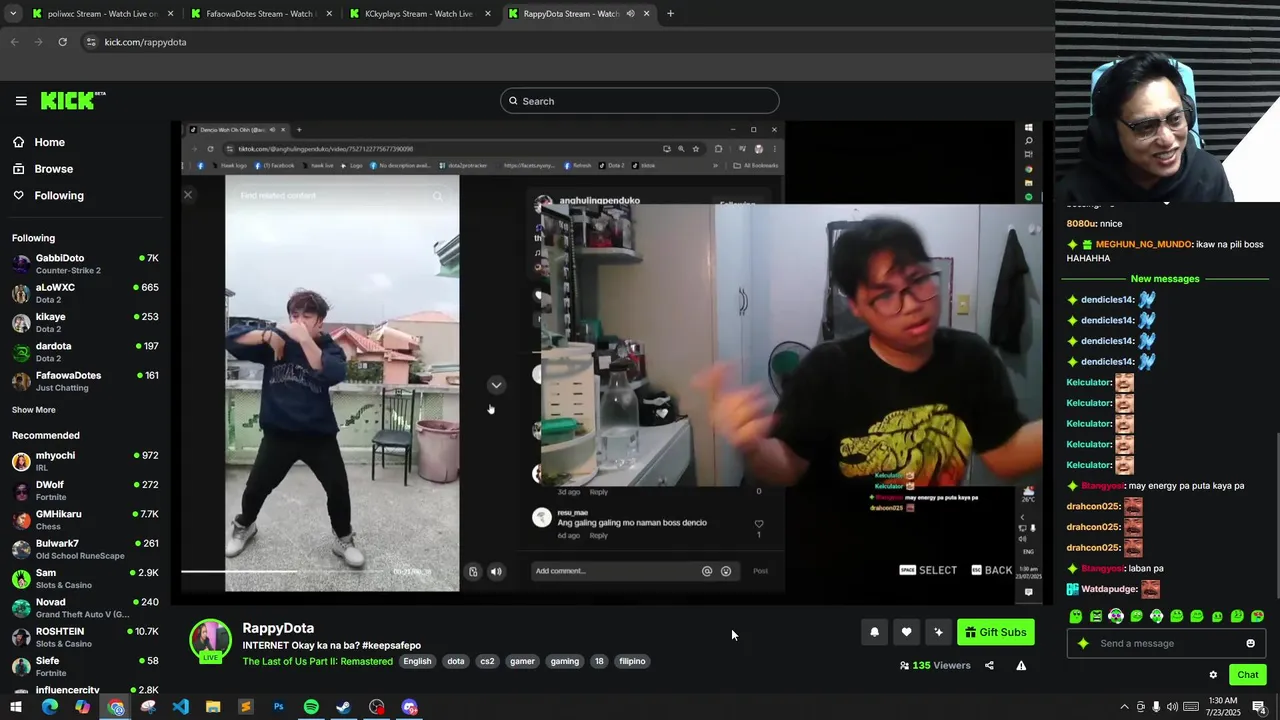Go to Home in the sidebar

(x=49, y=142)
